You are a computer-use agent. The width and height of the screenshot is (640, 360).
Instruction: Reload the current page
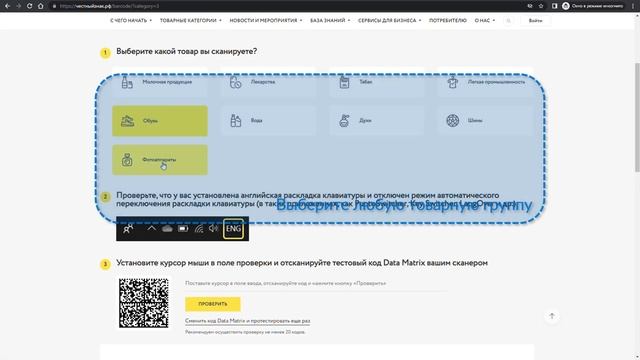click(x=29, y=6)
